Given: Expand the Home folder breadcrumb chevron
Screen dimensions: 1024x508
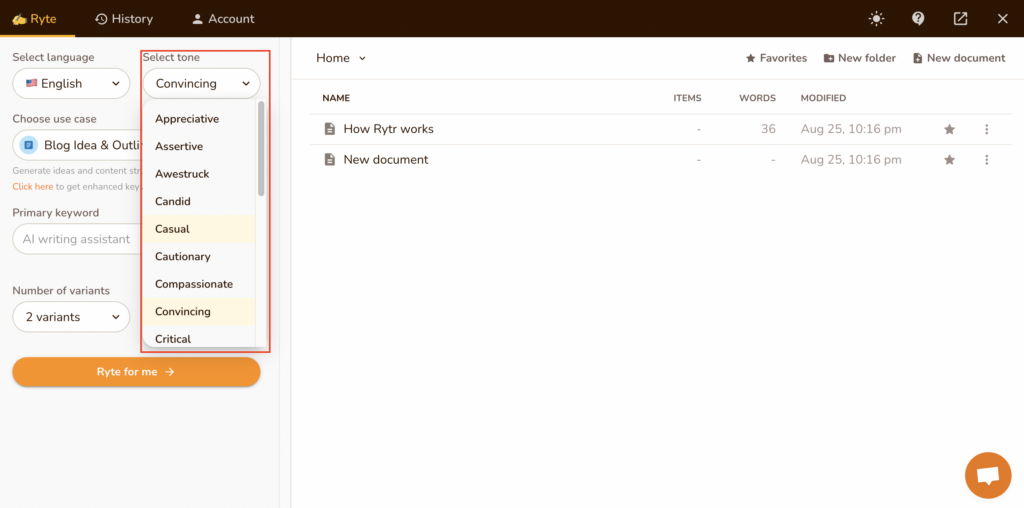Looking at the screenshot, I should tap(362, 58).
